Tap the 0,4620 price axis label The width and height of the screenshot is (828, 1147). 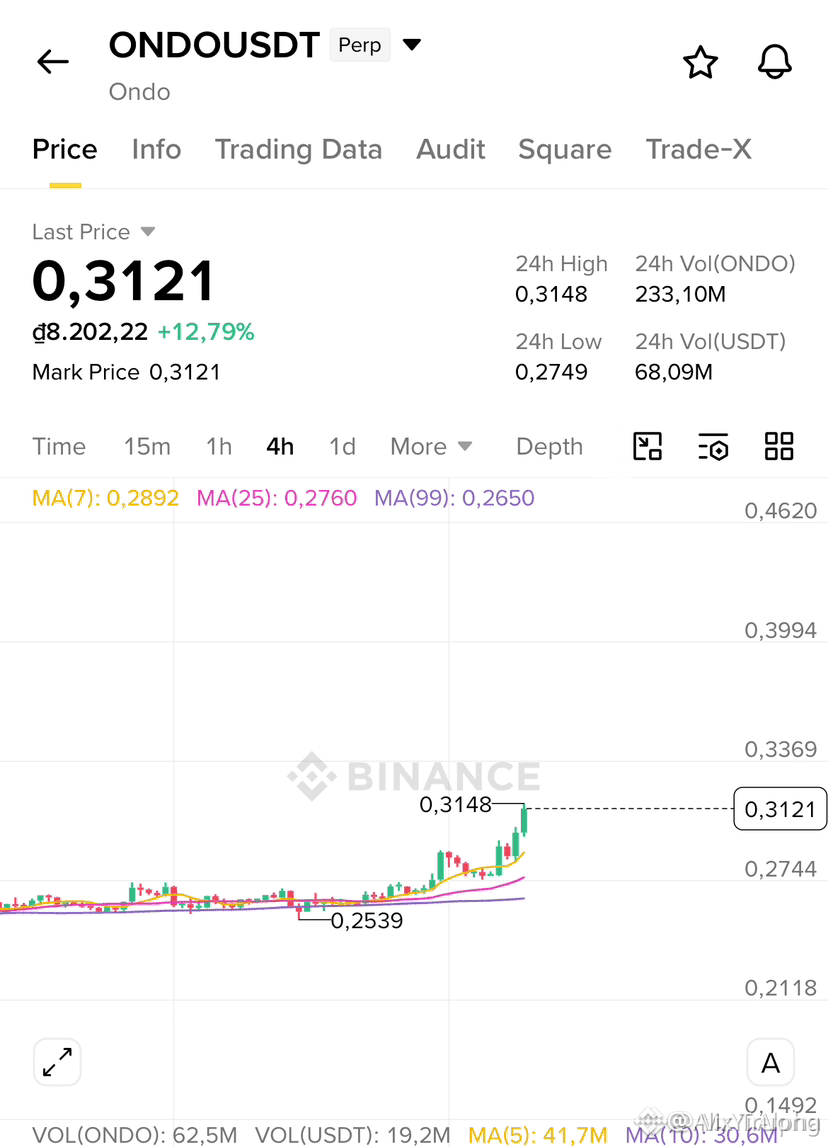(780, 511)
